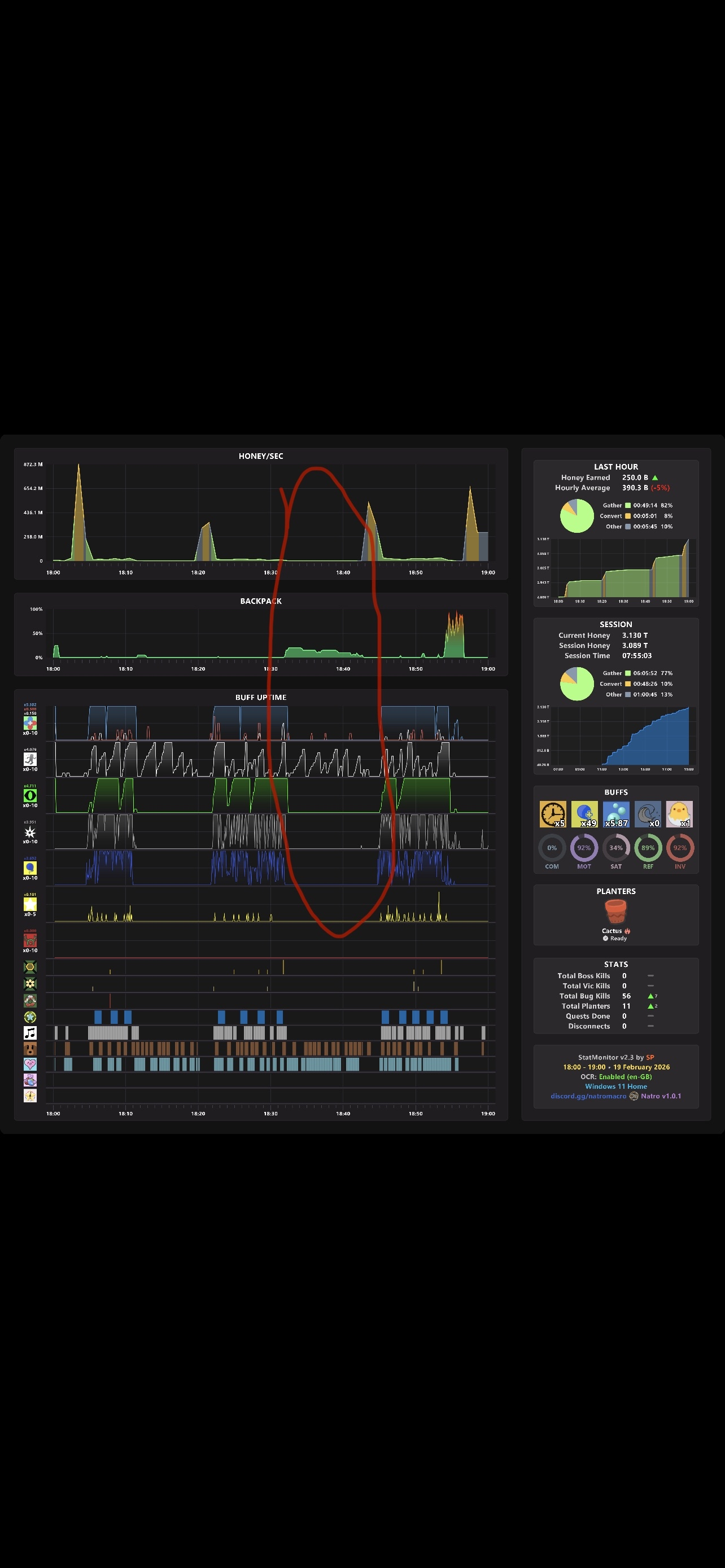This screenshot has width=725, height=1568.
Task: Click the INV 92% progress ring
Action: pyautogui.click(x=680, y=847)
